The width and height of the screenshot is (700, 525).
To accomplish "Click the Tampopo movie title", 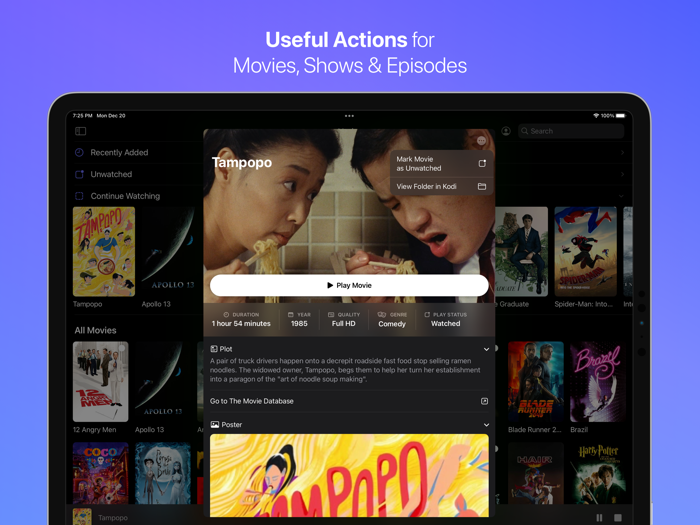I will click(242, 162).
